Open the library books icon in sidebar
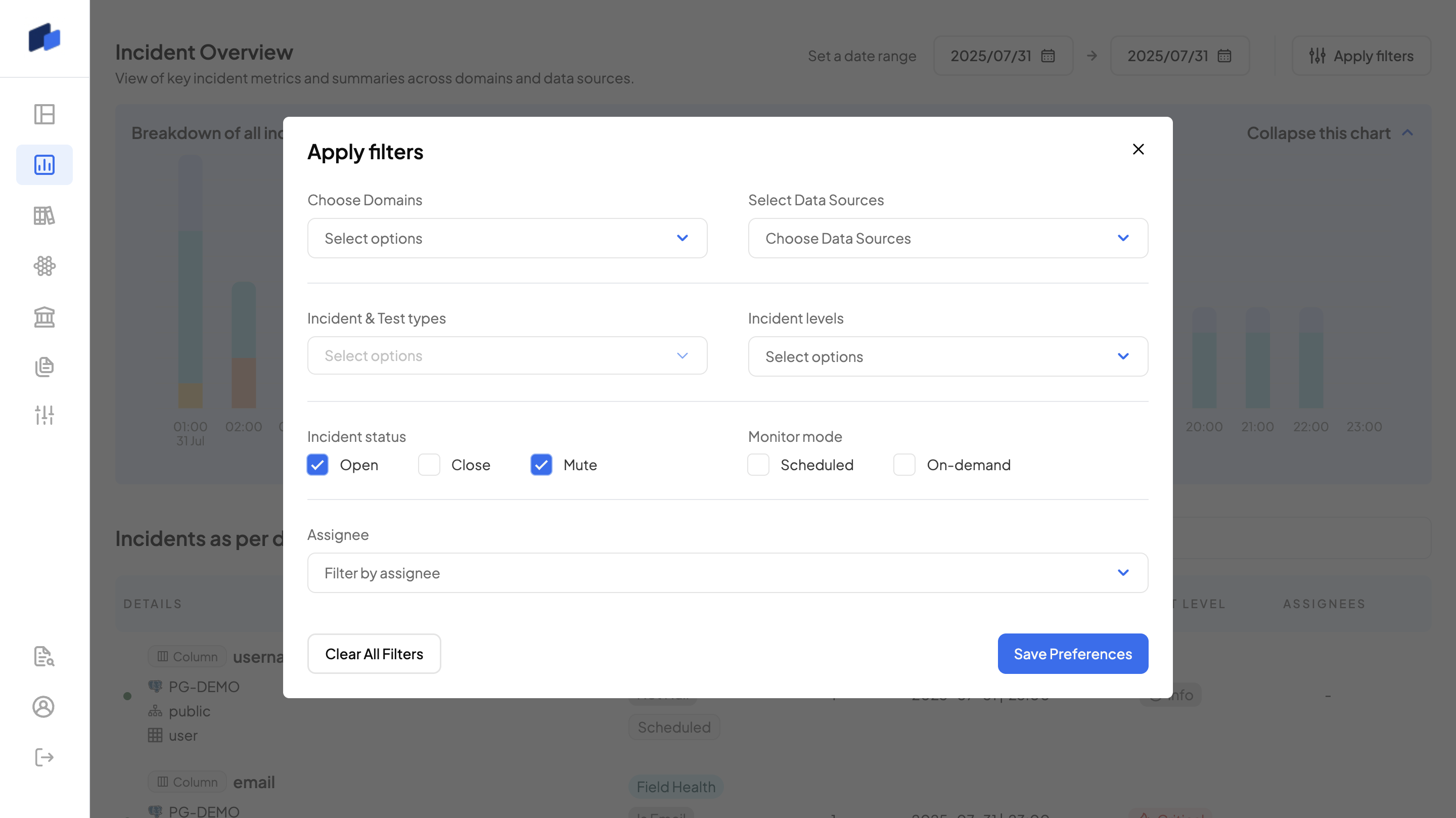This screenshot has width=1456, height=818. click(x=44, y=215)
